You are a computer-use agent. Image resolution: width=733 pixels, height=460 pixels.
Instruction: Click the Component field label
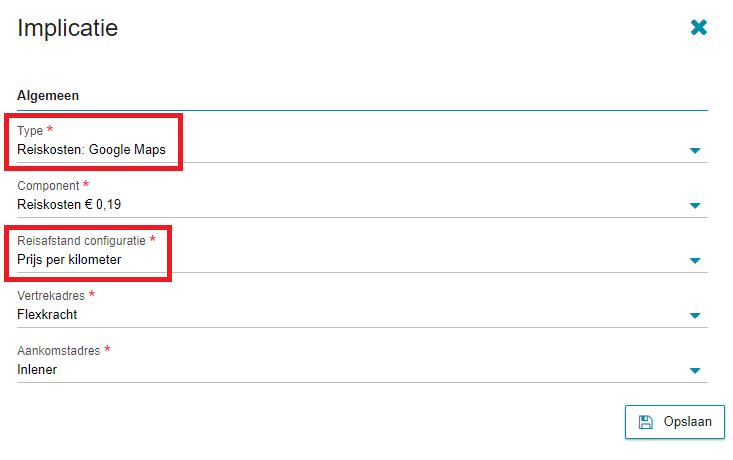(48, 186)
